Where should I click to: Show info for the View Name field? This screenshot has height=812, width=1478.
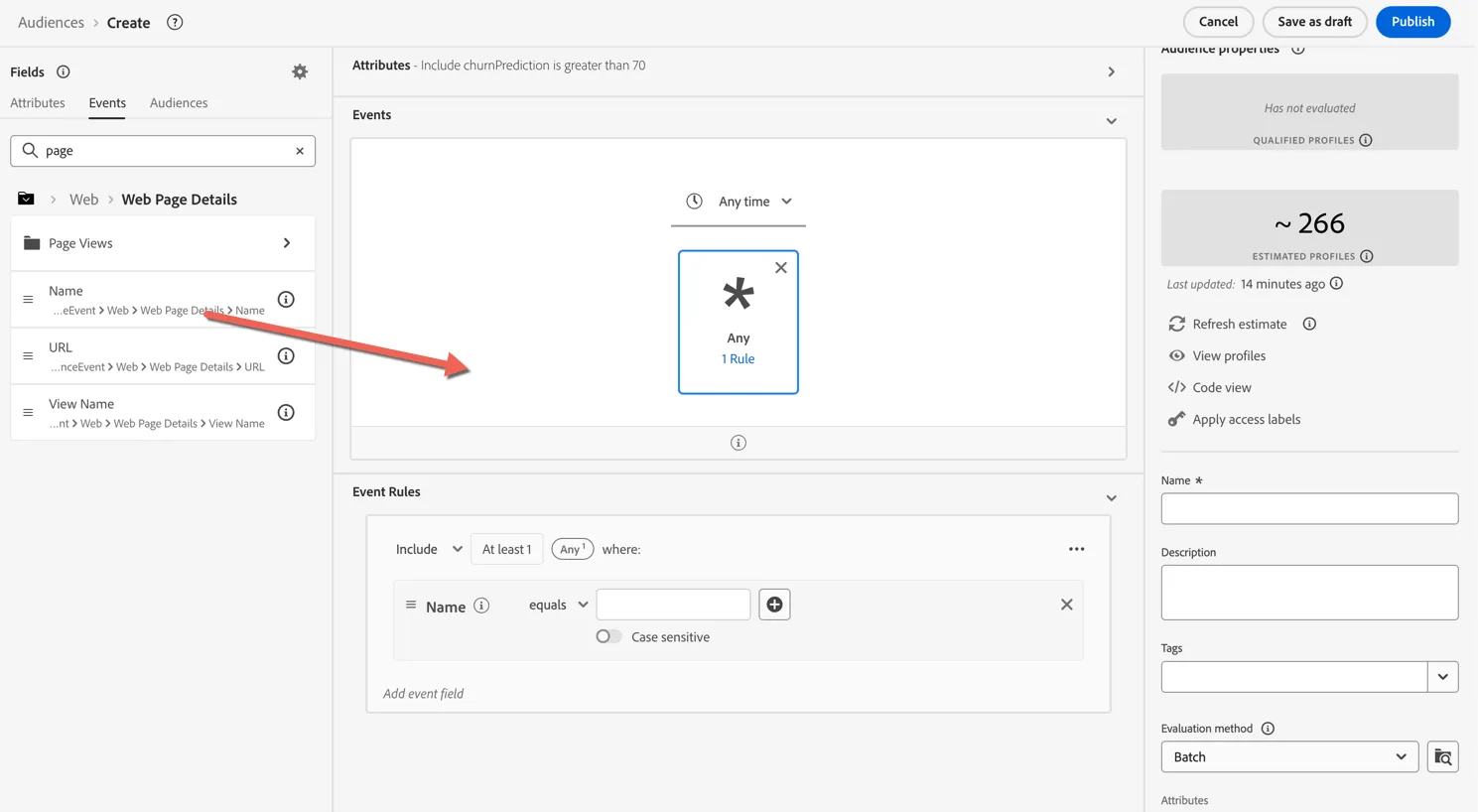click(286, 412)
